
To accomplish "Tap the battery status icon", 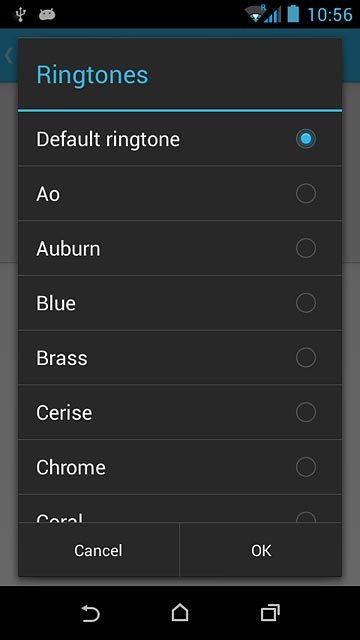I will click(293, 14).
